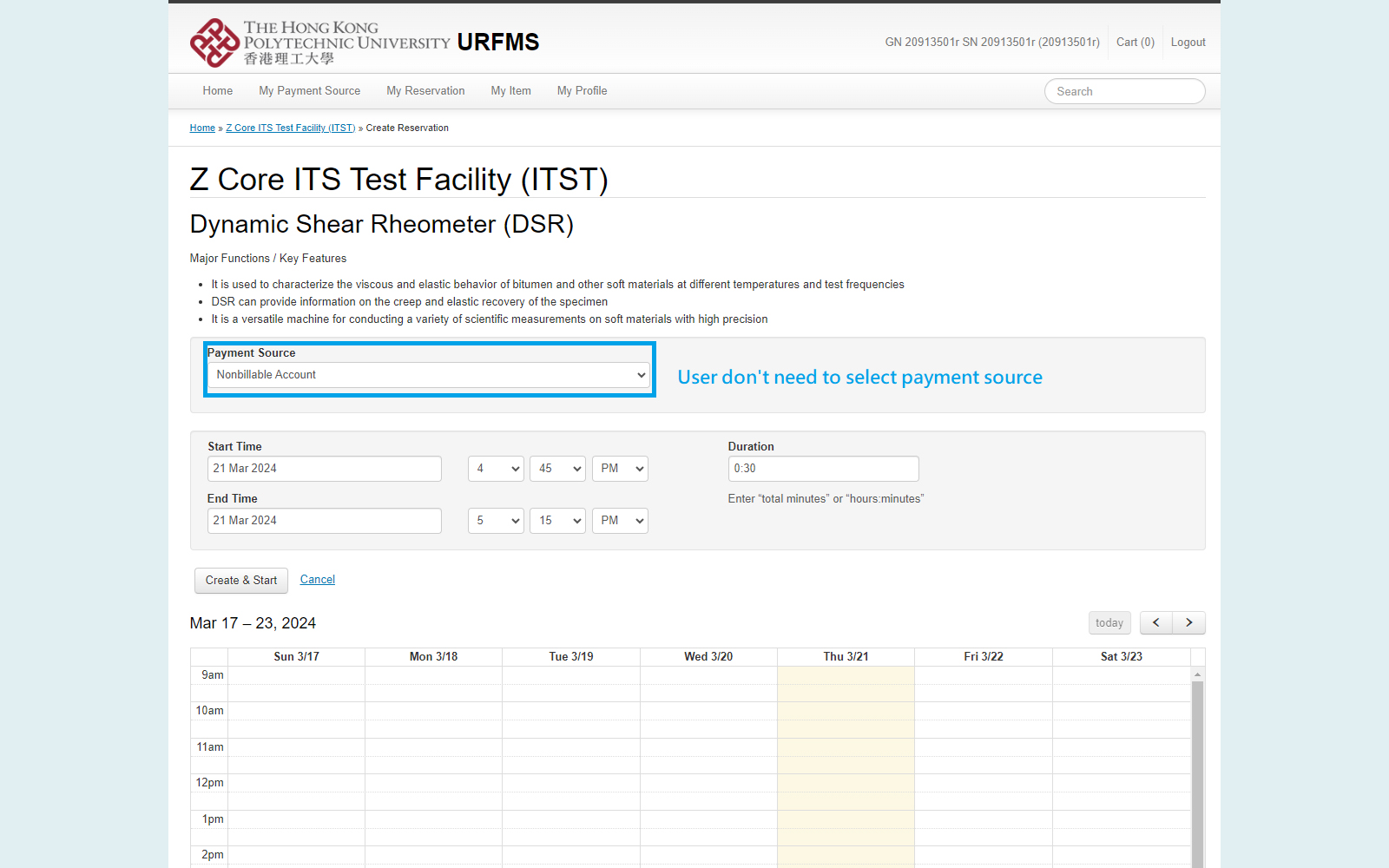This screenshot has height=868, width=1389.
Task: Click the Cancel link
Action: pos(317,580)
